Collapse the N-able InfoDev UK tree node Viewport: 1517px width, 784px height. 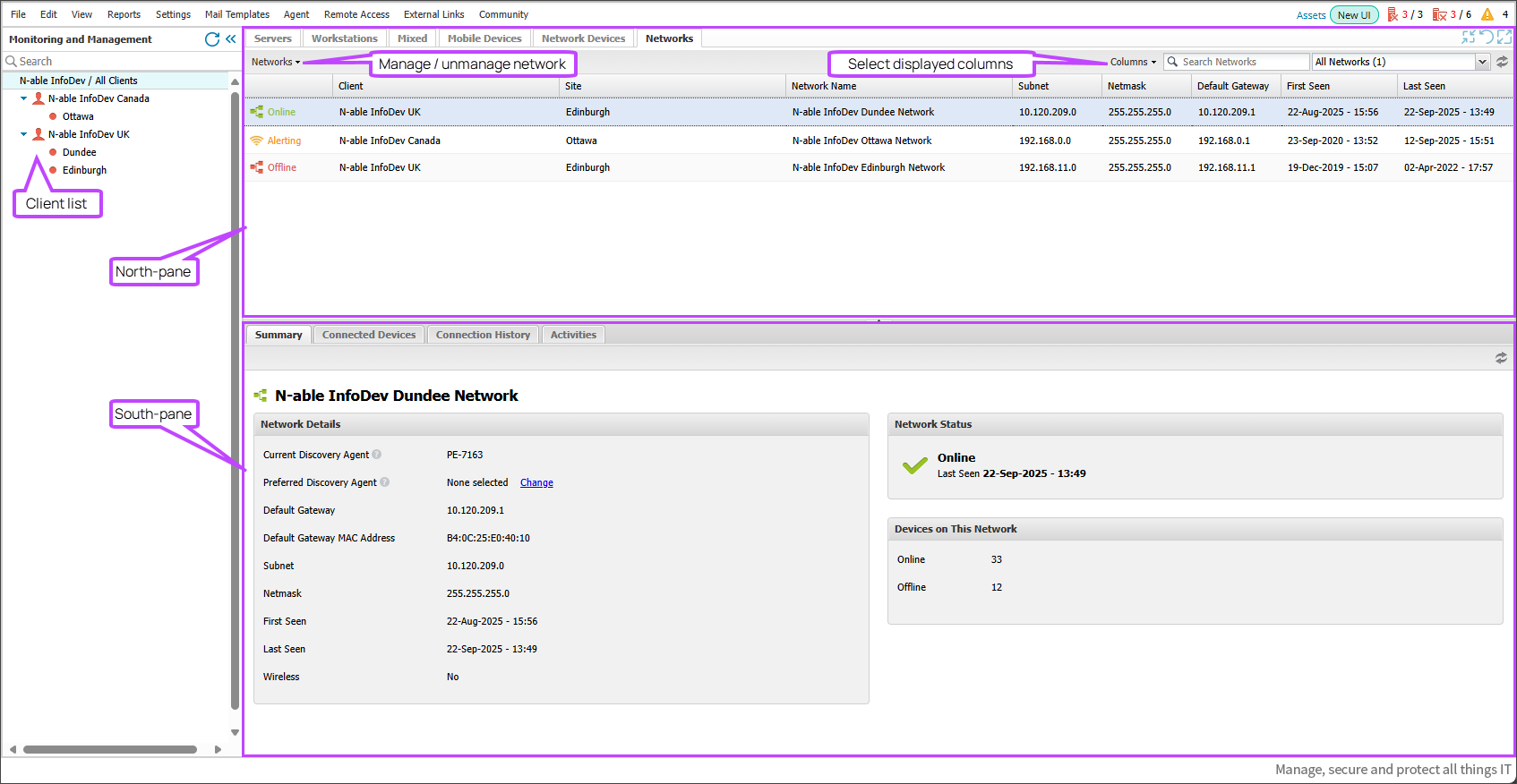pos(24,134)
